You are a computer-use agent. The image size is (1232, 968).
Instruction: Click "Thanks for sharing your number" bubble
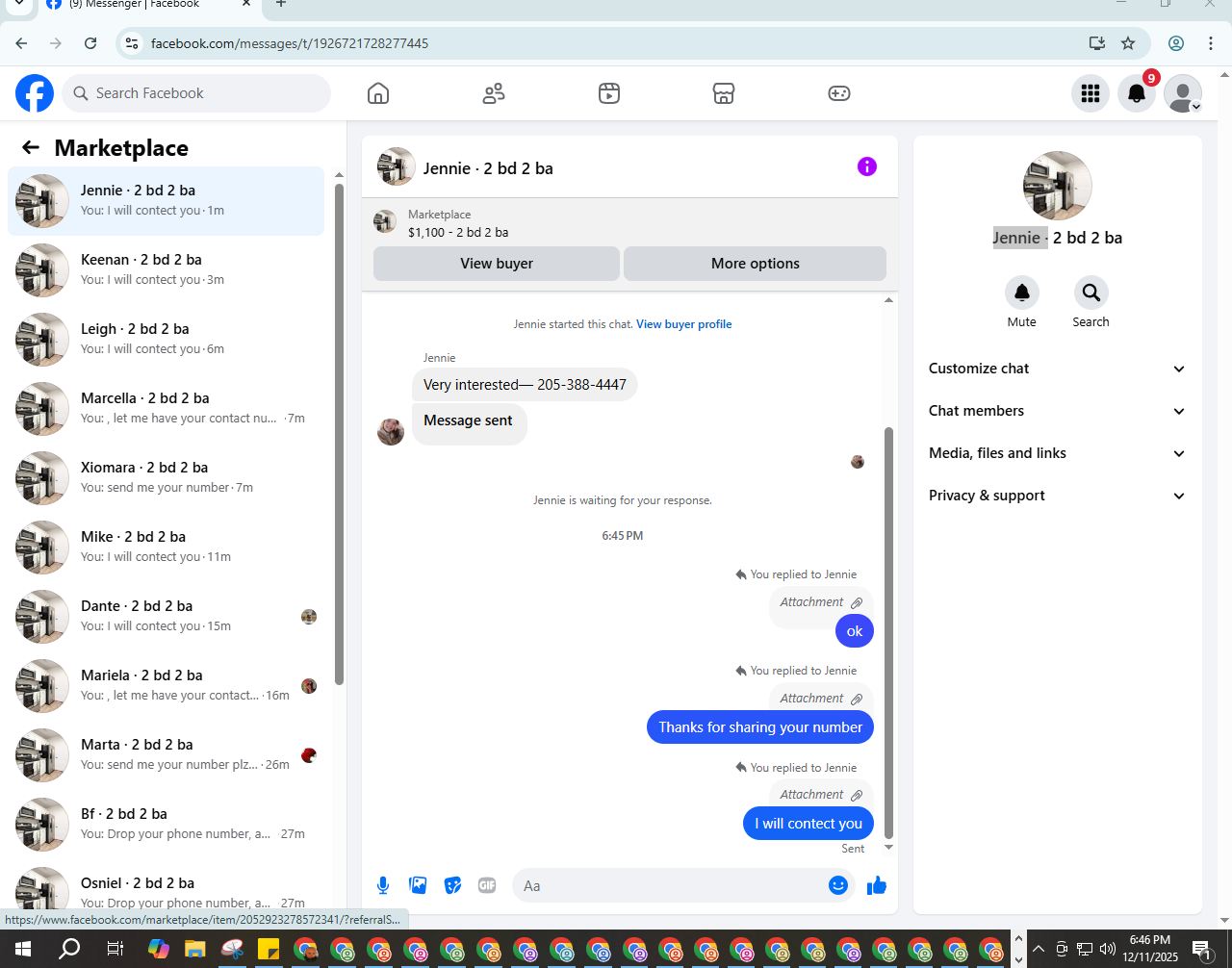click(x=760, y=727)
